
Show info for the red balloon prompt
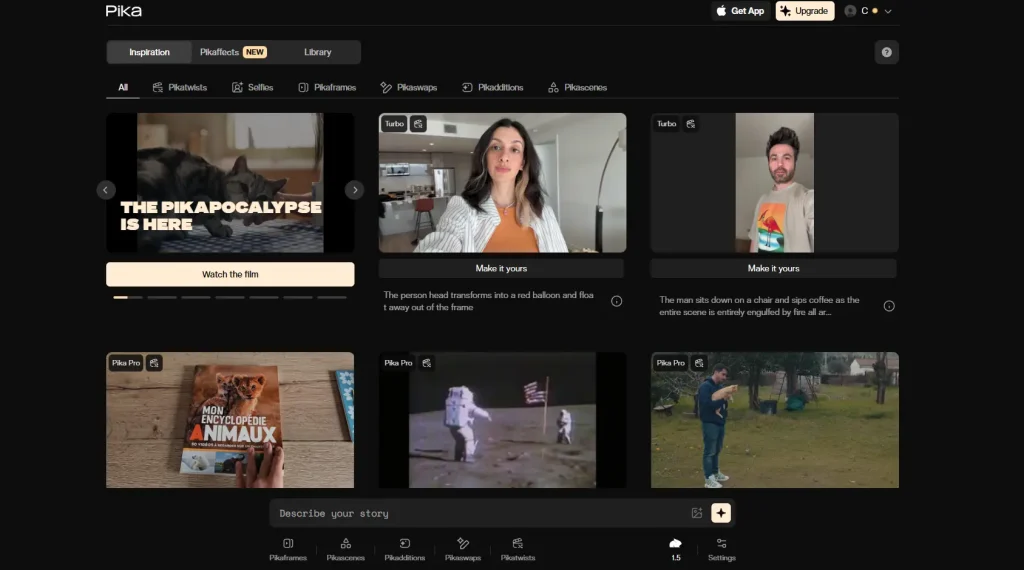click(x=616, y=301)
